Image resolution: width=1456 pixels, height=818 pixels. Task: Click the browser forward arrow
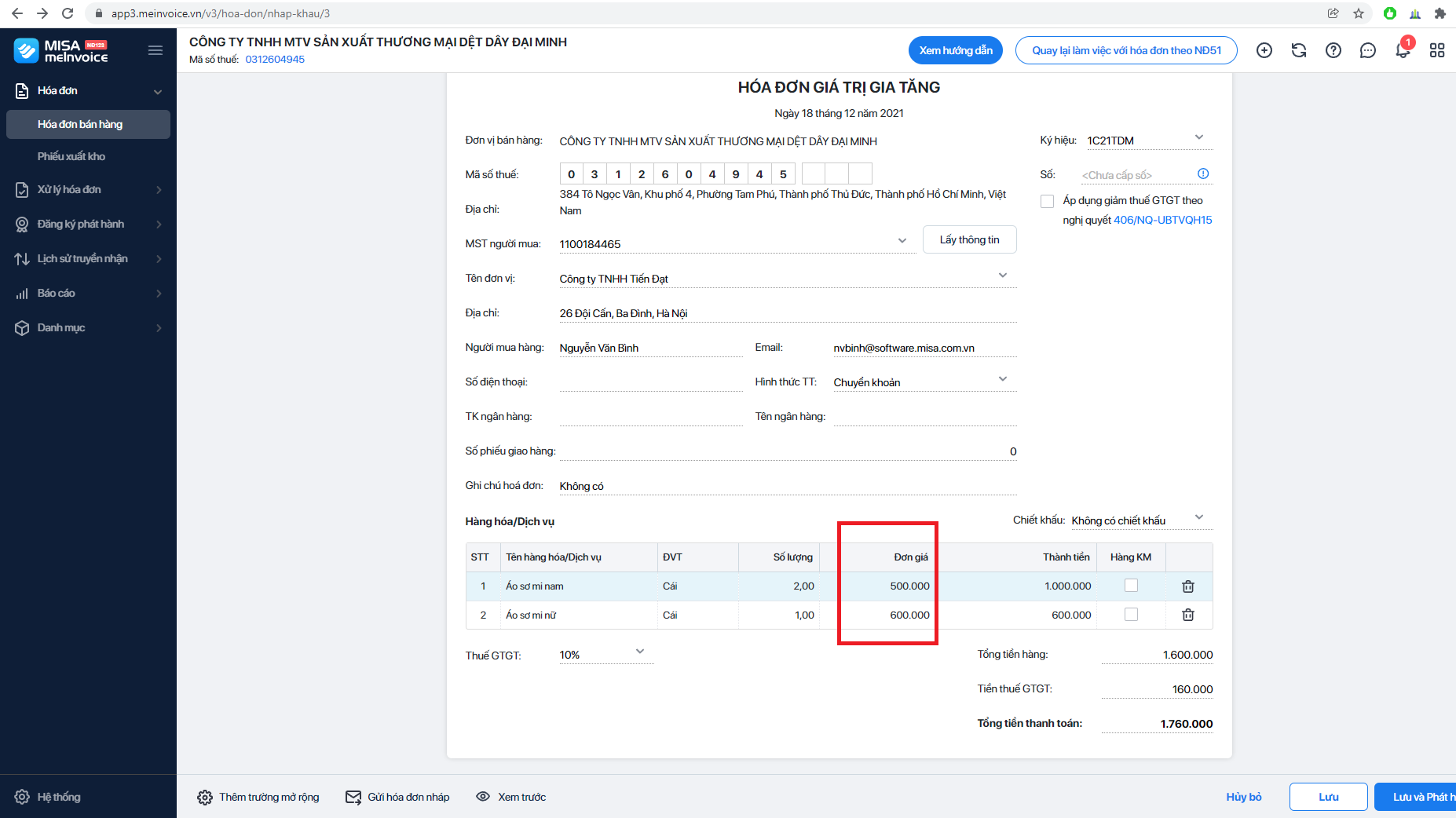pos(42,13)
